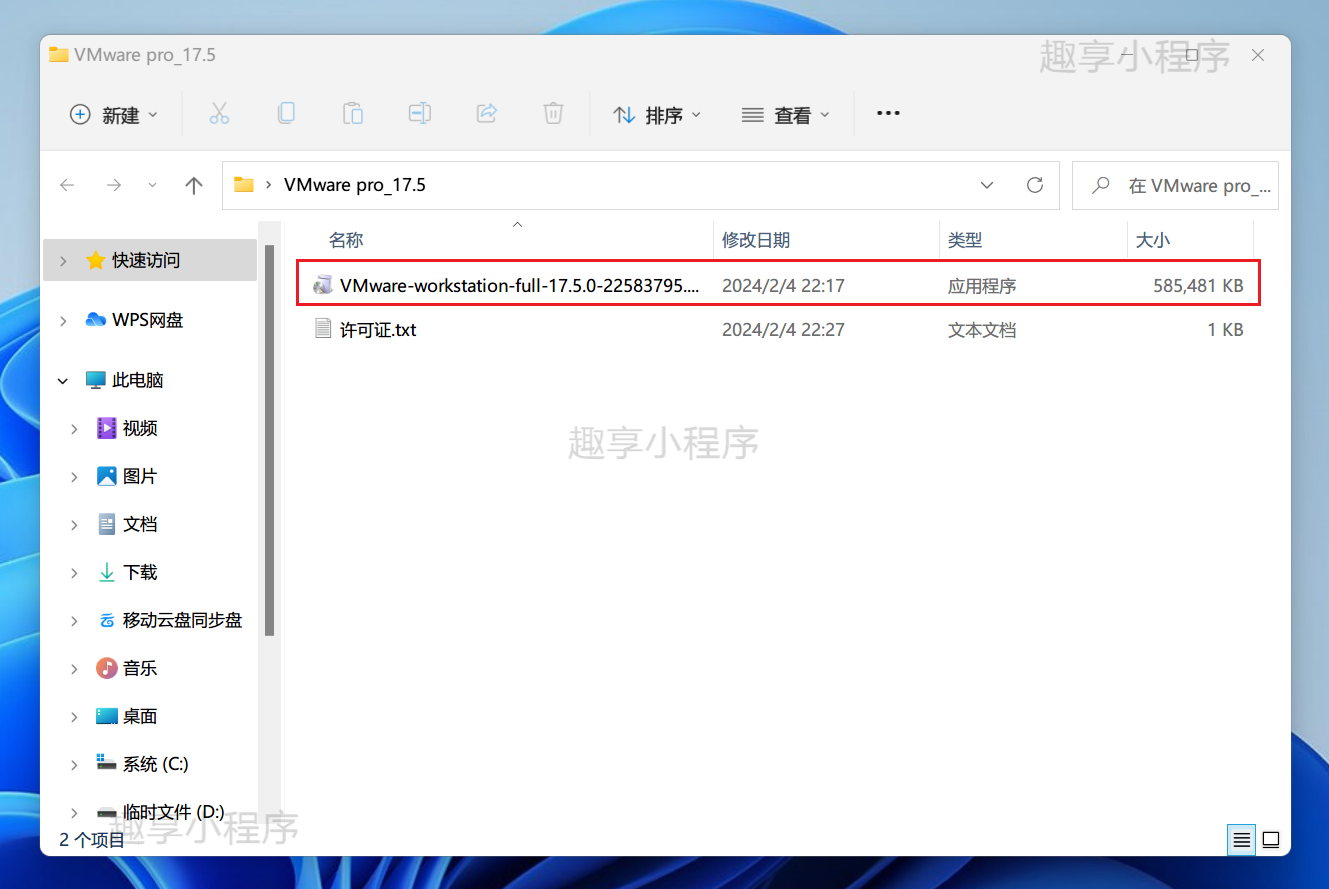Click the 移动云盘同步盘 cloud icon
The width and height of the screenshot is (1329, 889).
click(106, 620)
